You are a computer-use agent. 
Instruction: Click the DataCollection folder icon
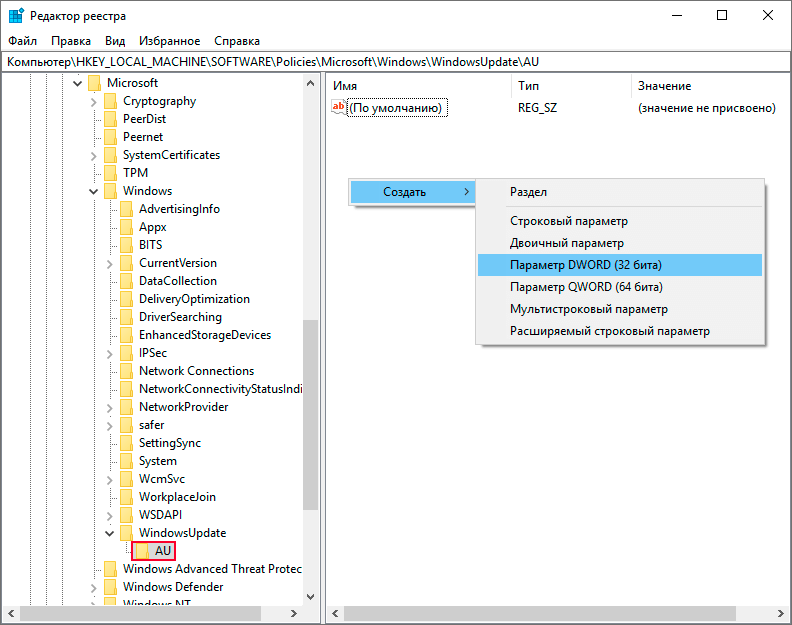click(127, 281)
